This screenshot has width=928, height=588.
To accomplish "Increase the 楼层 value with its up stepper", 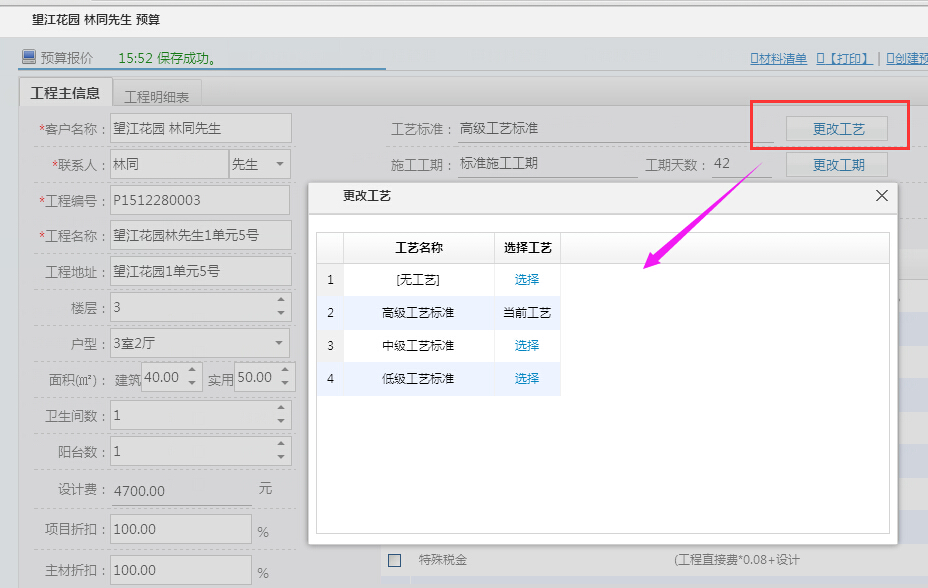I will click(x=281, y=299).
